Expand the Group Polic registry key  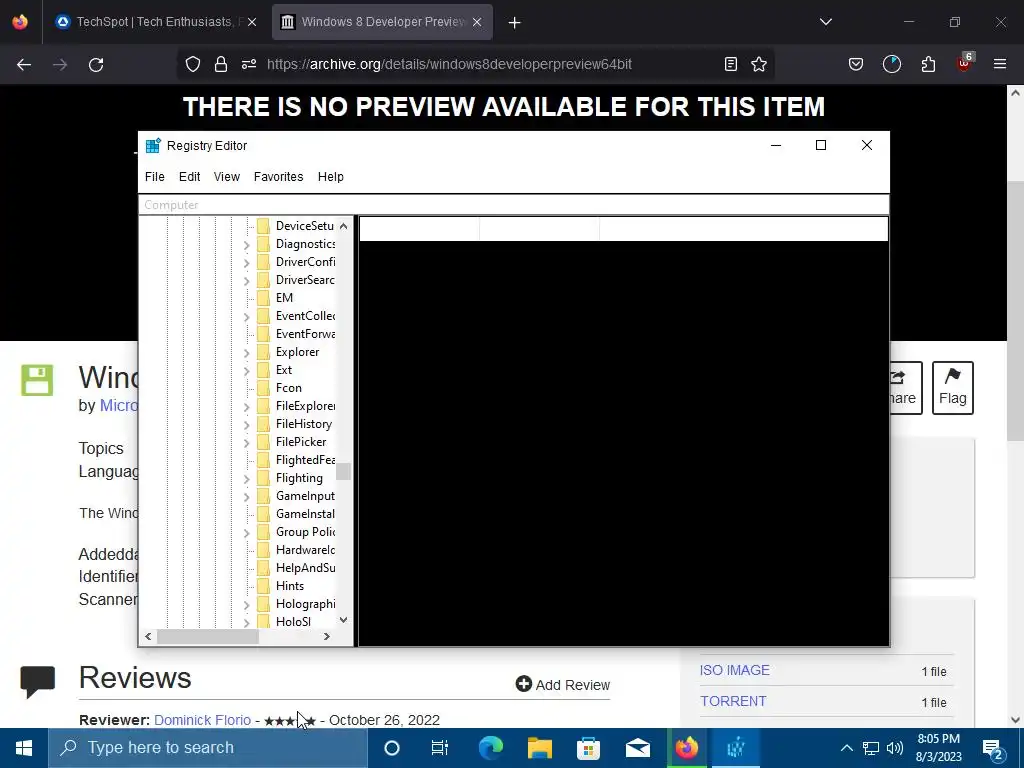246,533
